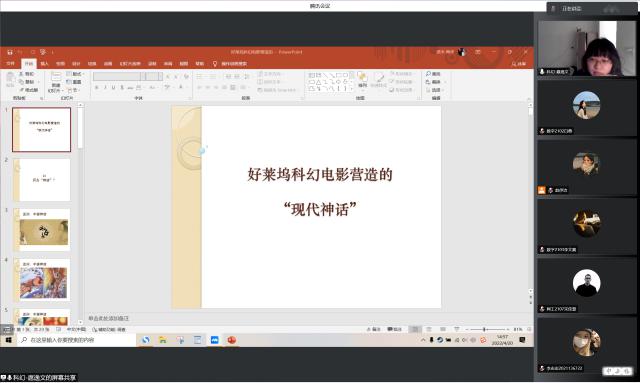The height and width of the screenshot is (383, 640).
Task: Activate the 格式刷 format painter
Action: 29,90
